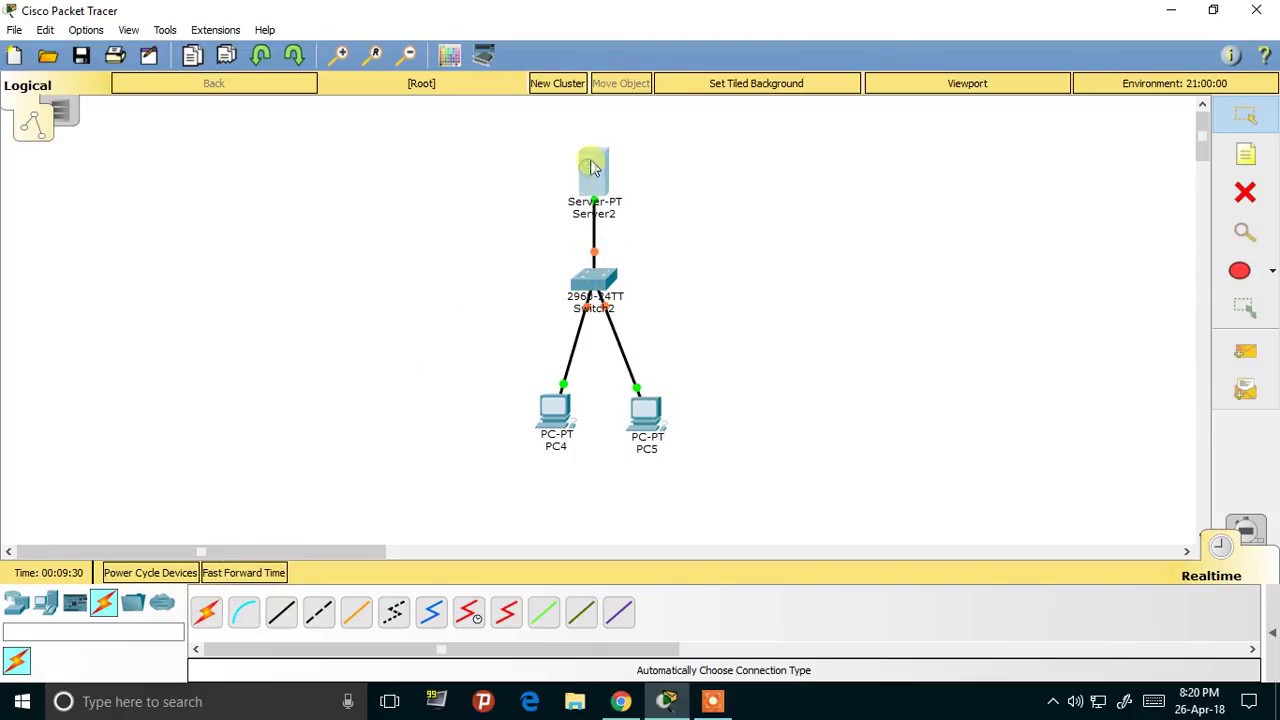Screen dimensions: 1280x720
Task: Open the drawing palette
Action: tap(449, 56)
